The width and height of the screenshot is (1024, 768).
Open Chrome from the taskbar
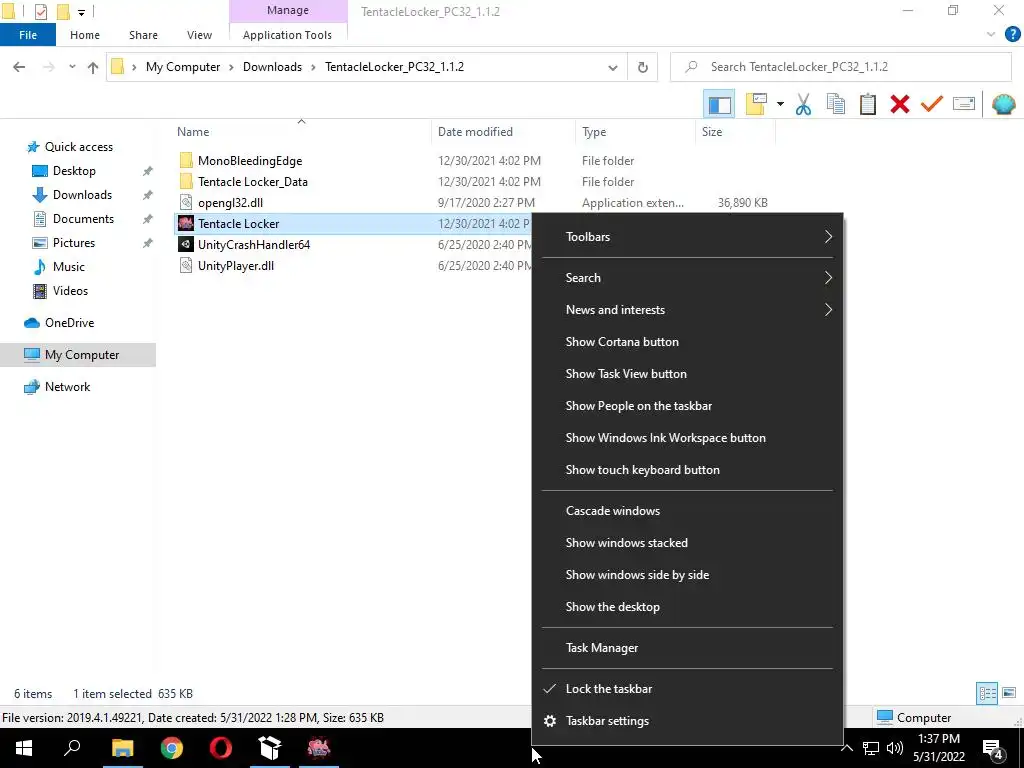point(172,748)
